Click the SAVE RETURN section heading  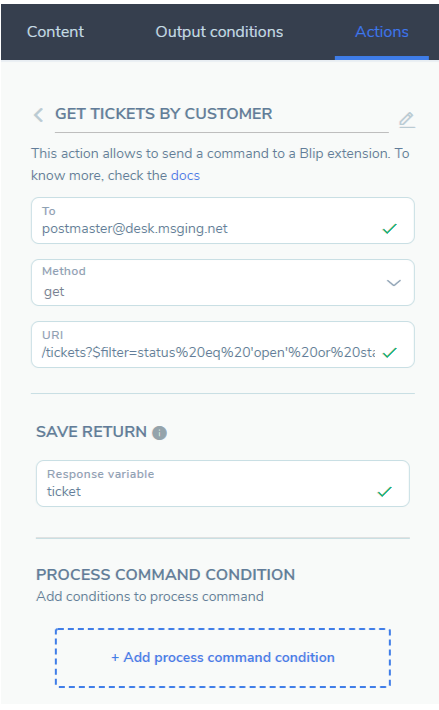[x=91, y=432]
